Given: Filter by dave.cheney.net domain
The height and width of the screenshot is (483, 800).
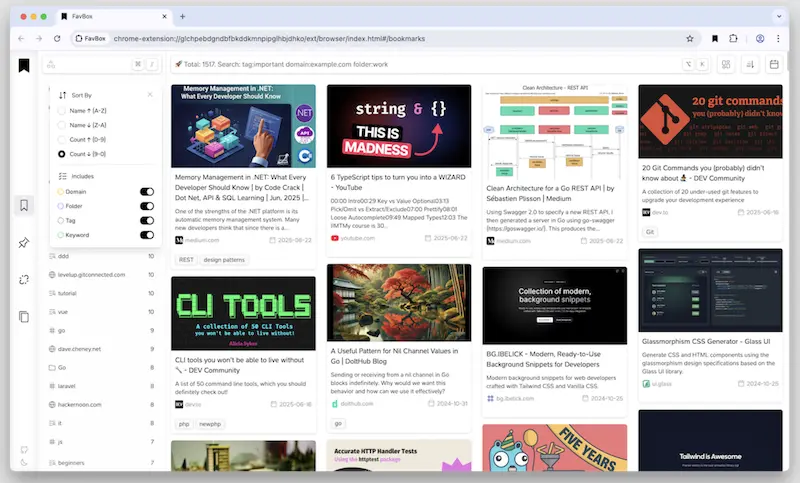Looking at the screenshot, I should [102, 349].
